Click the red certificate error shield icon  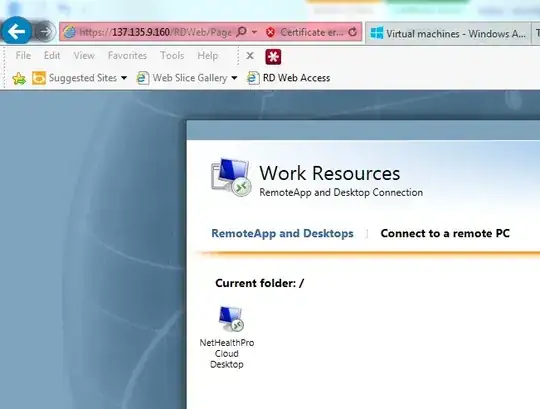(x=271, y=32)
